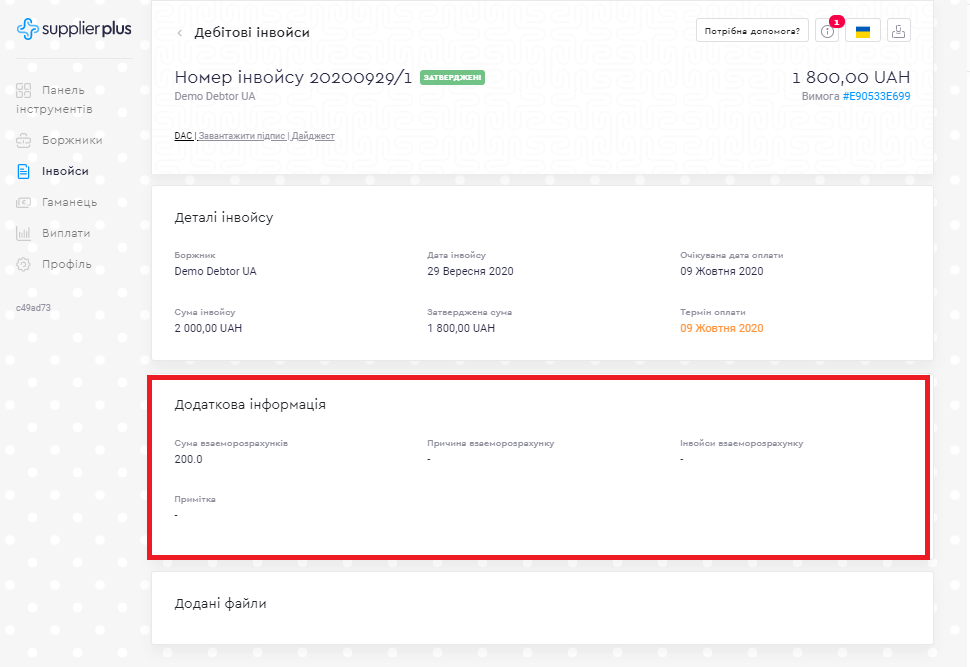Image resolution: width=970 pixels, height=667 pixels.
Task: Open Профіль using the gear icon
Action: tap(24, 265)
